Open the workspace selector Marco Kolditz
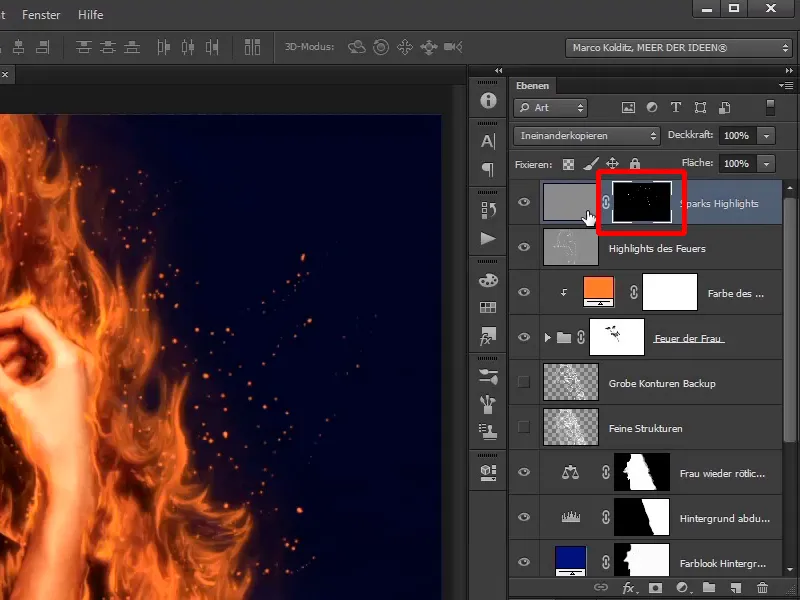The width and height of the screenshot is (800, 600). click(x=679, y=47)
